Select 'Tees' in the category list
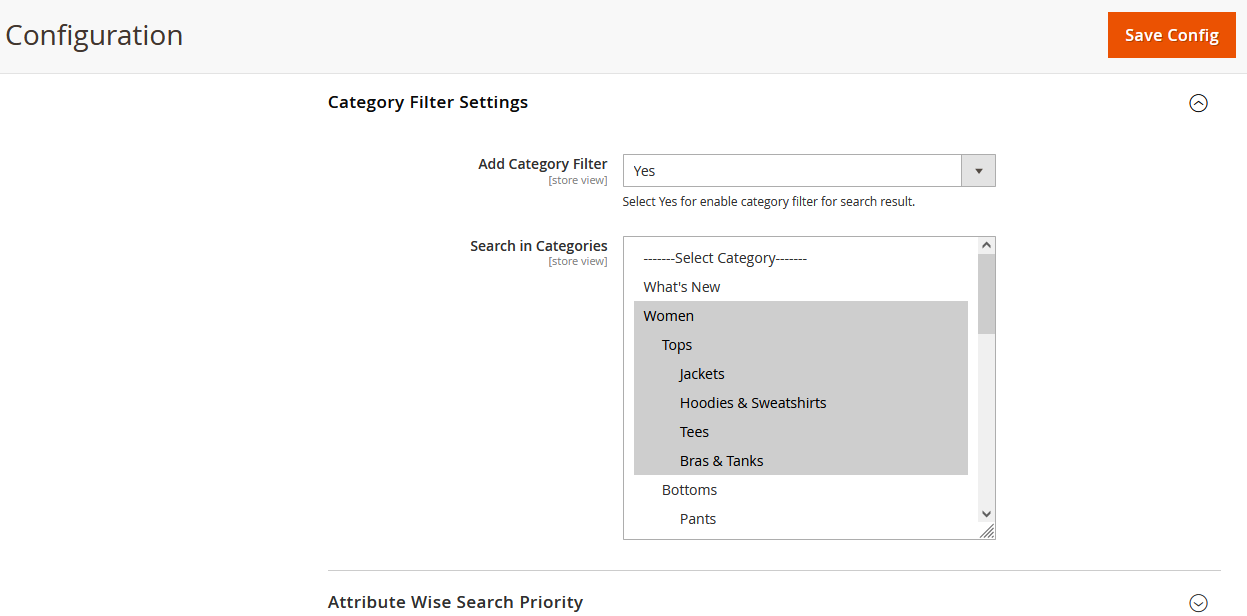 (694, 431)
